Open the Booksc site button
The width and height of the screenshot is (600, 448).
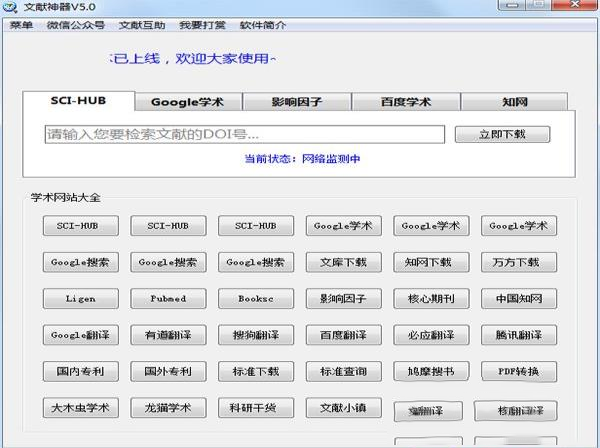tap(256, 298)
